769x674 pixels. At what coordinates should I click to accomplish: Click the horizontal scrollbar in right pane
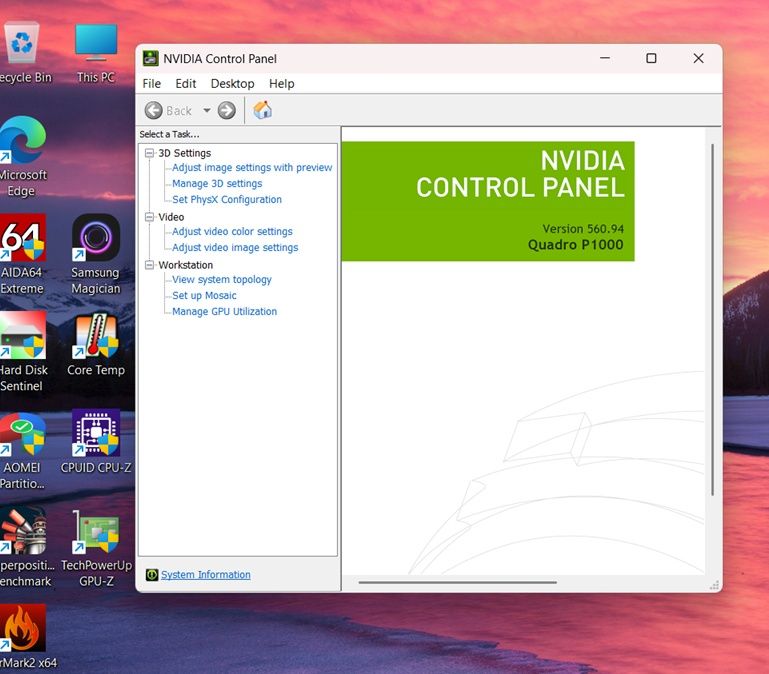pyautogui.click(x=458, y=582)
